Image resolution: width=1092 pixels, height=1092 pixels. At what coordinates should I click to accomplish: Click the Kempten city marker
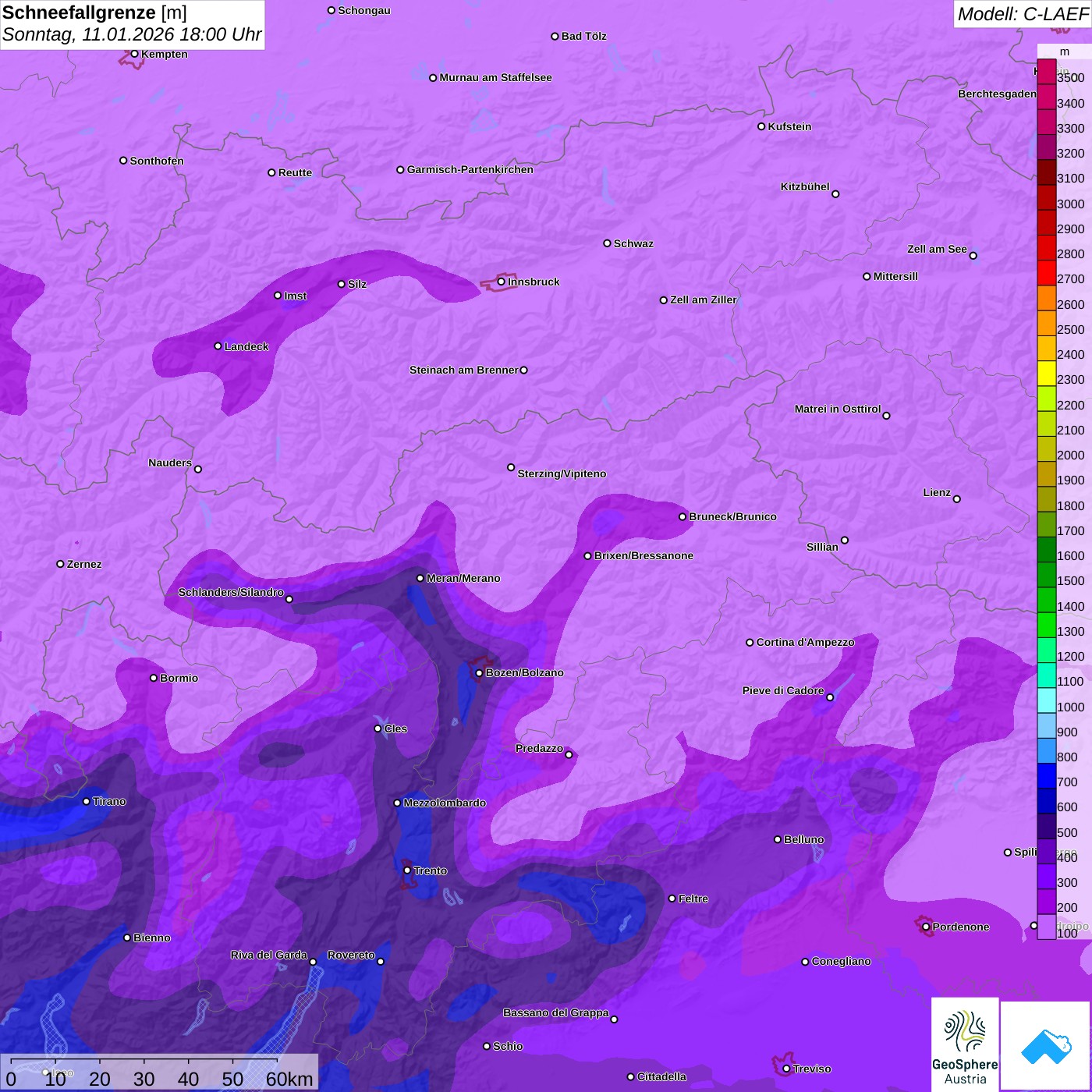[x=134, y=54]
